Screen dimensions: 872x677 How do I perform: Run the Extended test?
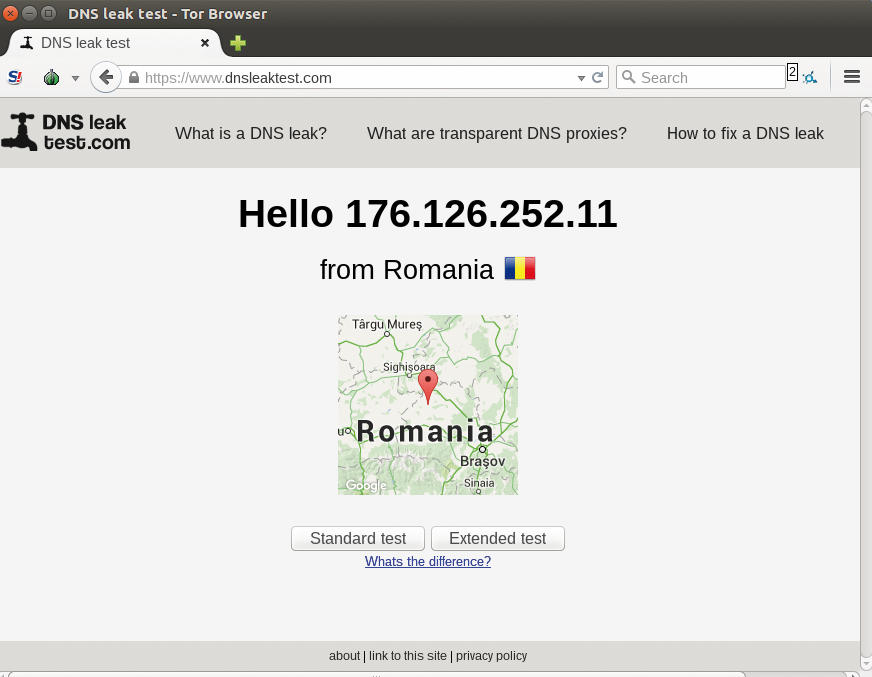498,538
